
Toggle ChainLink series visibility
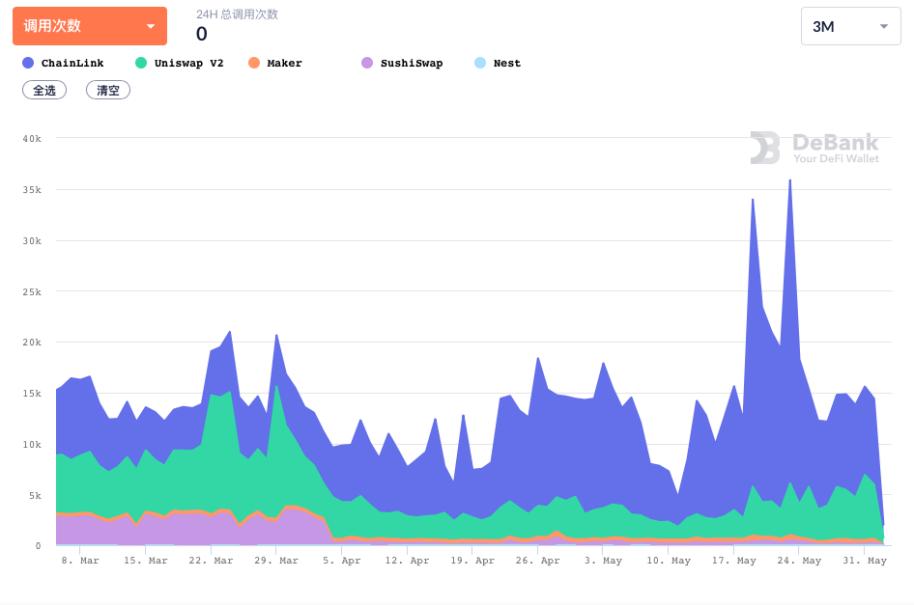coord(72,63)
